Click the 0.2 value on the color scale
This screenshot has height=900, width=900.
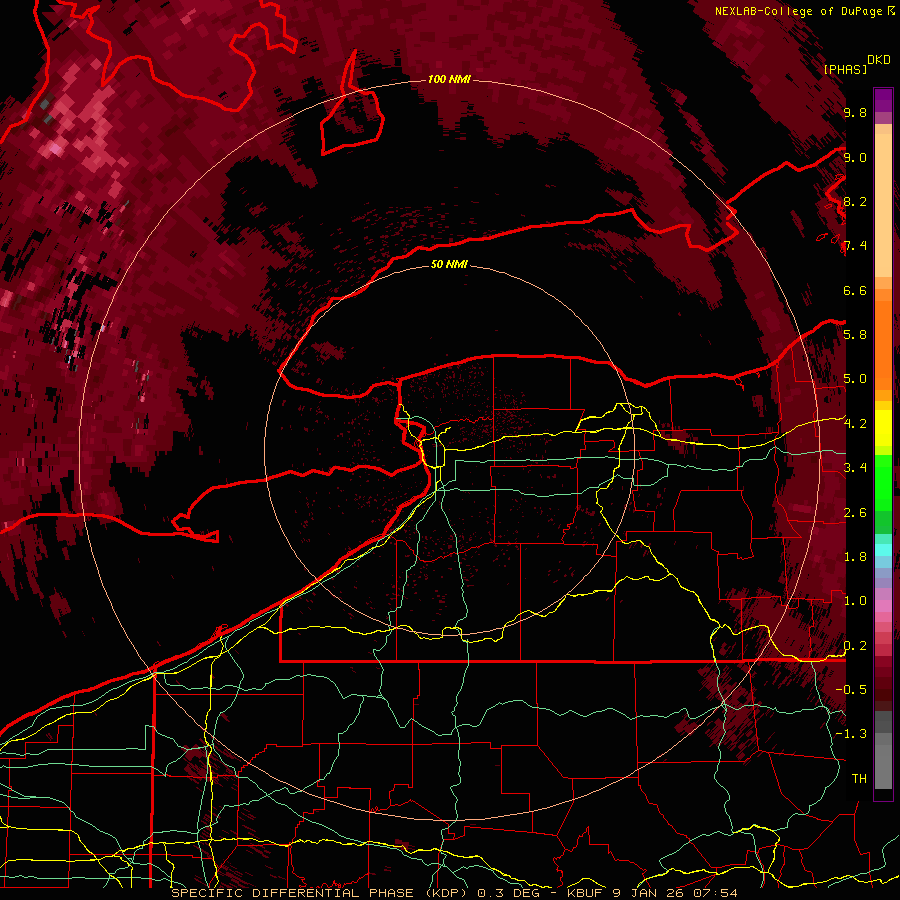[855, 645]
